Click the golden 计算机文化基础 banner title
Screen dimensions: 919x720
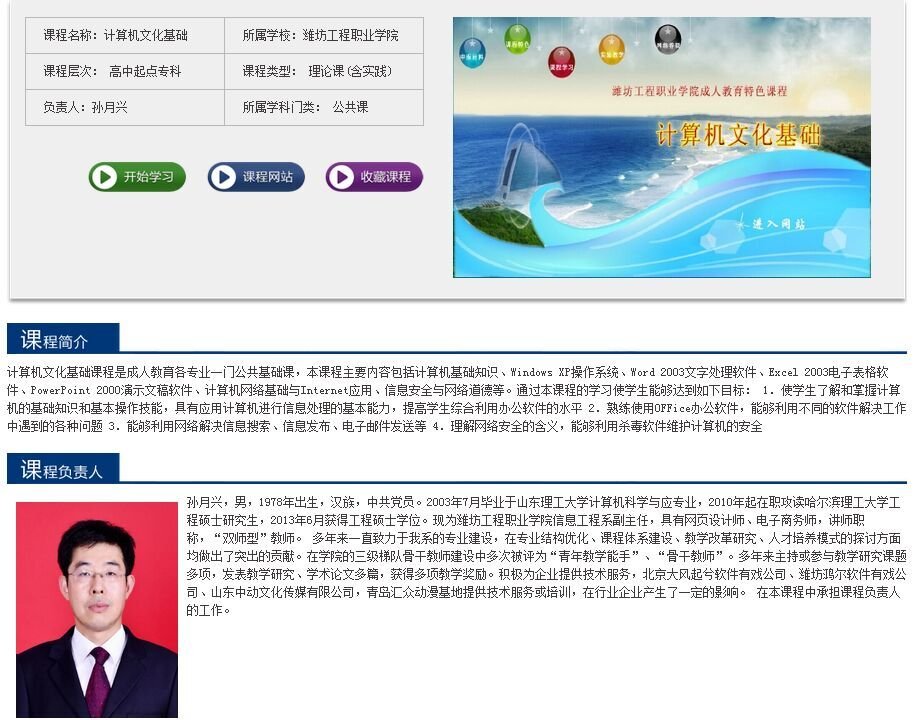738,135
